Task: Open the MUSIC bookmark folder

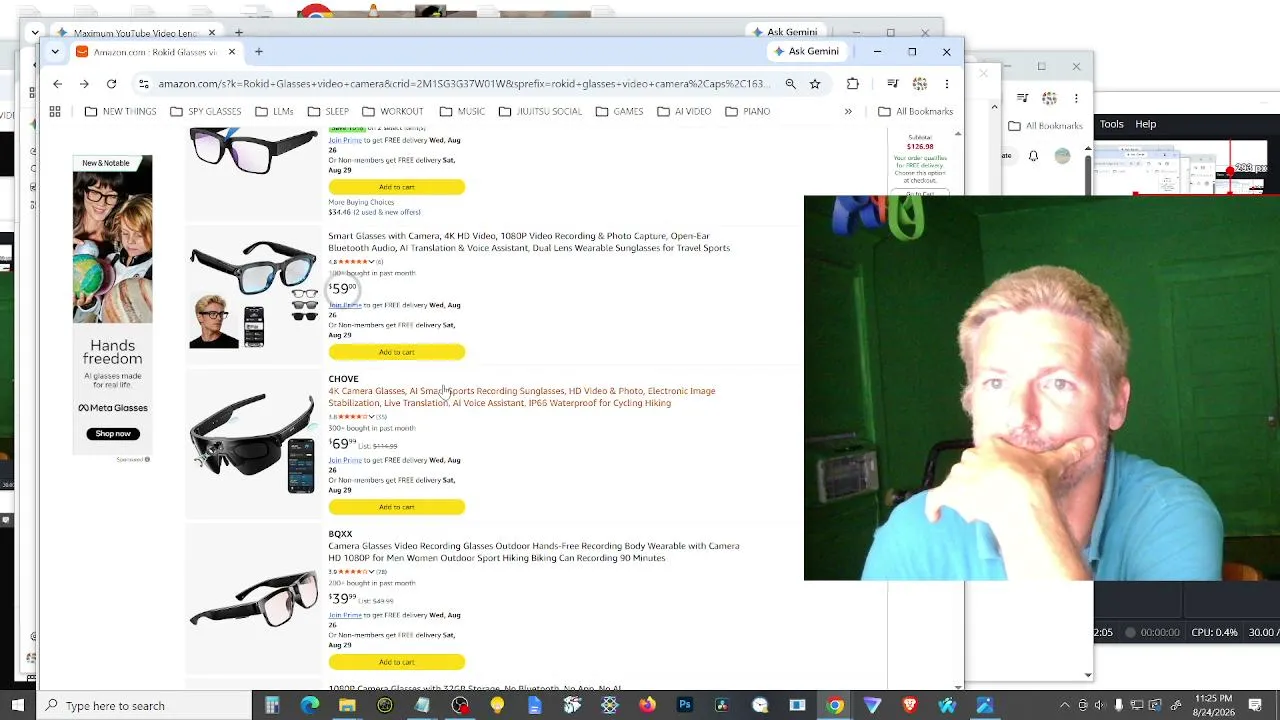Action: pos(462,111)
